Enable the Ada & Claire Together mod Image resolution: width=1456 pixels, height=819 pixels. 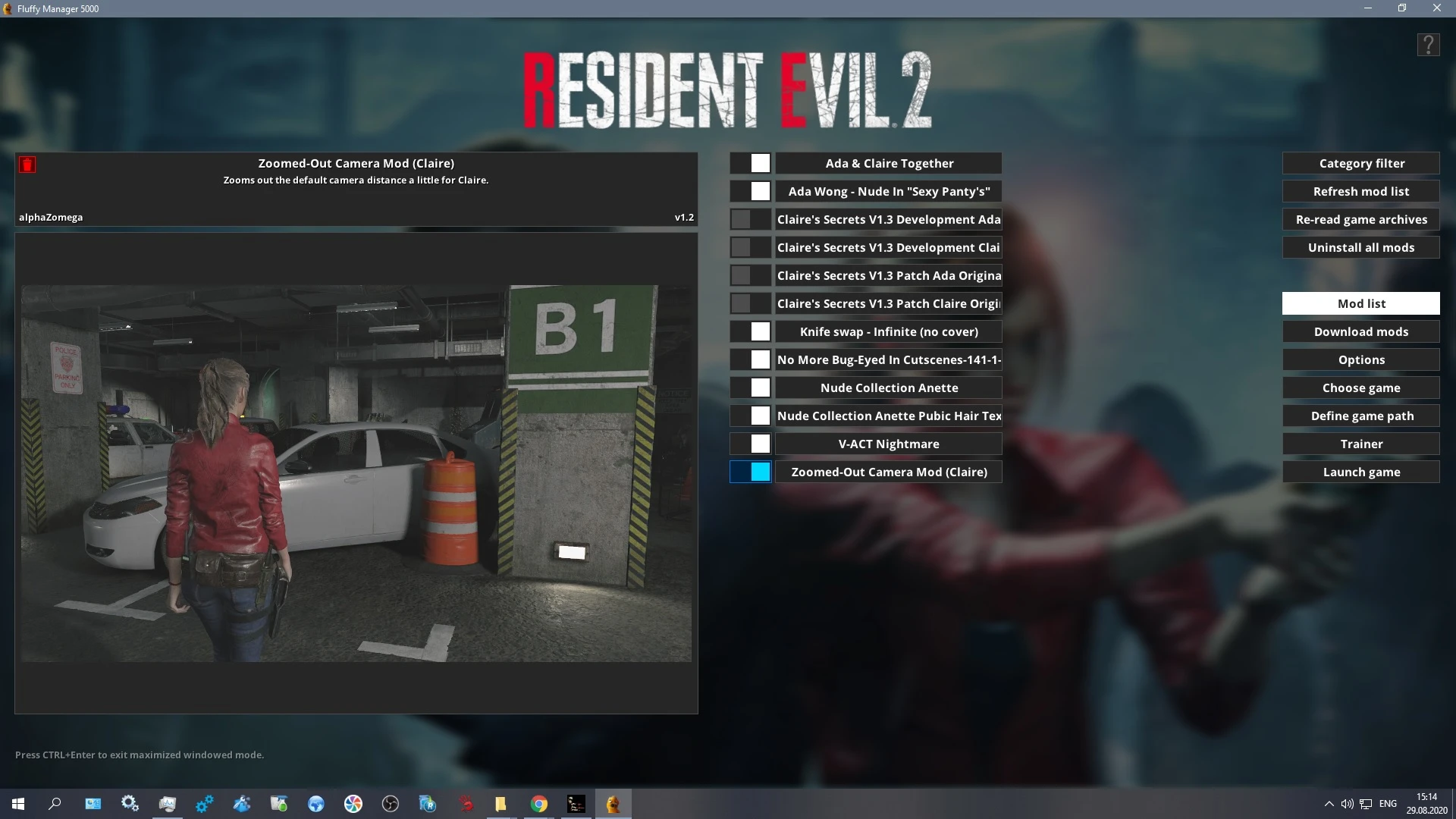pos(759,162)
